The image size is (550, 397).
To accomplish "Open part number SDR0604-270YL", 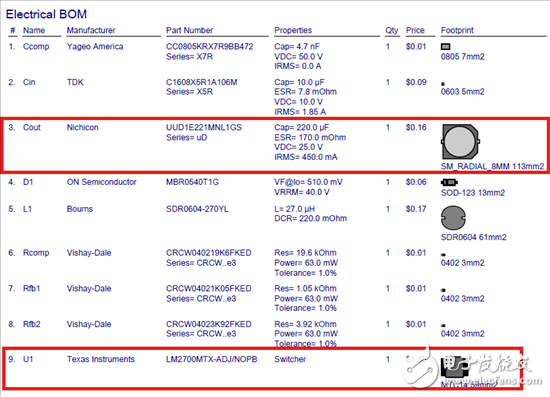I will (x=197, y=209).
